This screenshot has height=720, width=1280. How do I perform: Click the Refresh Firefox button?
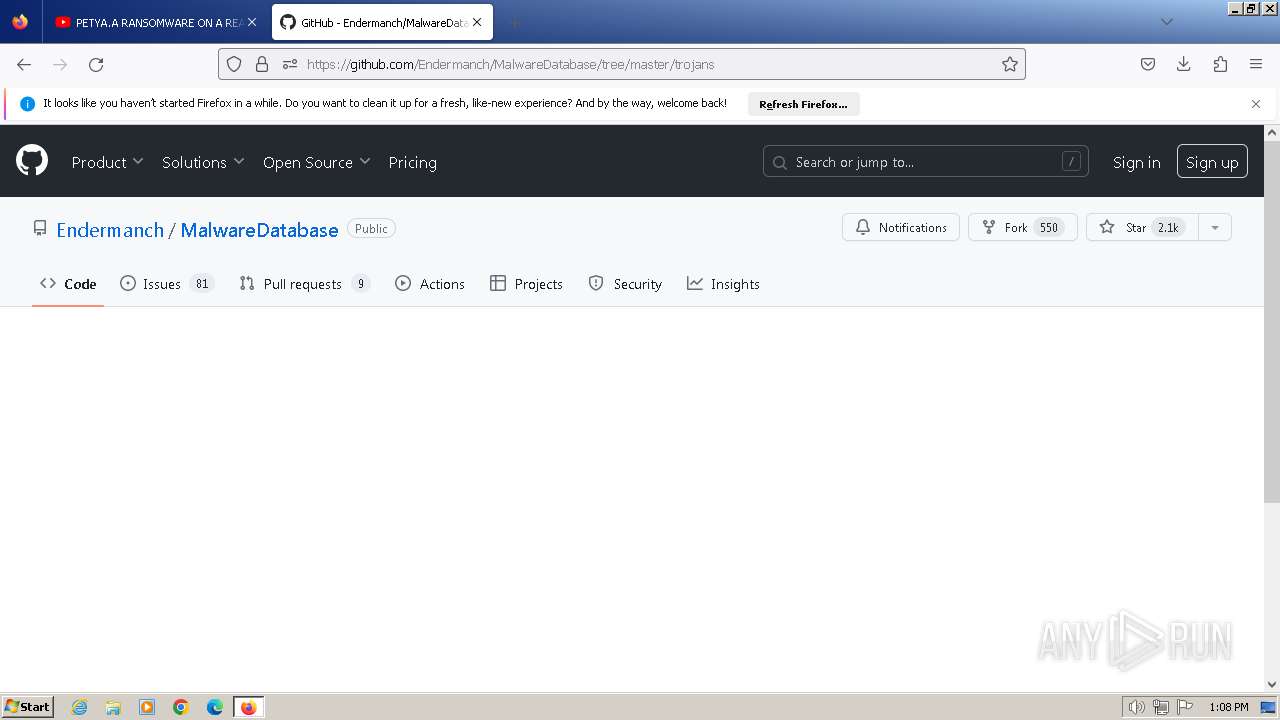point(803,104)
